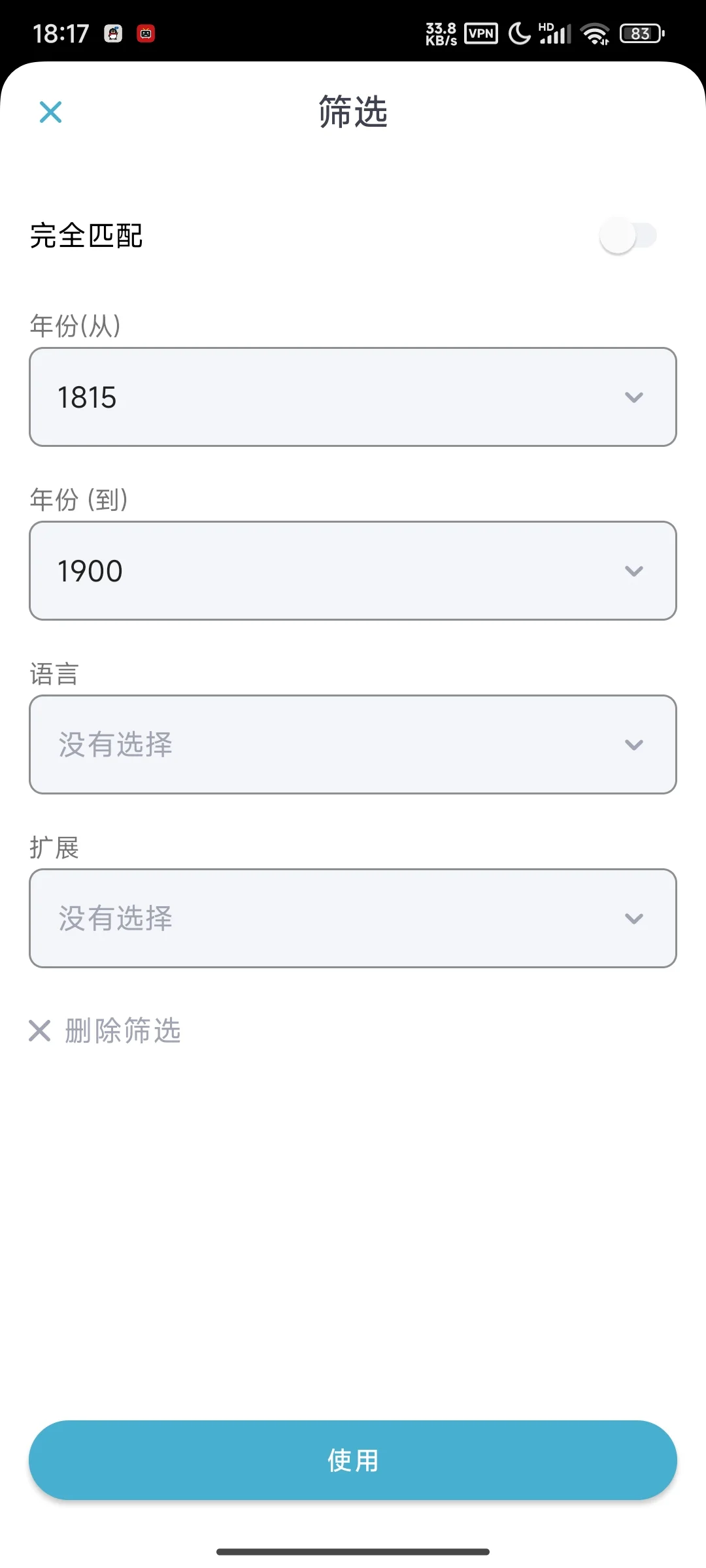Tap the 完全匹配 label text
706x1568 pixels.
pyautogui.click(x=86, y=236)
